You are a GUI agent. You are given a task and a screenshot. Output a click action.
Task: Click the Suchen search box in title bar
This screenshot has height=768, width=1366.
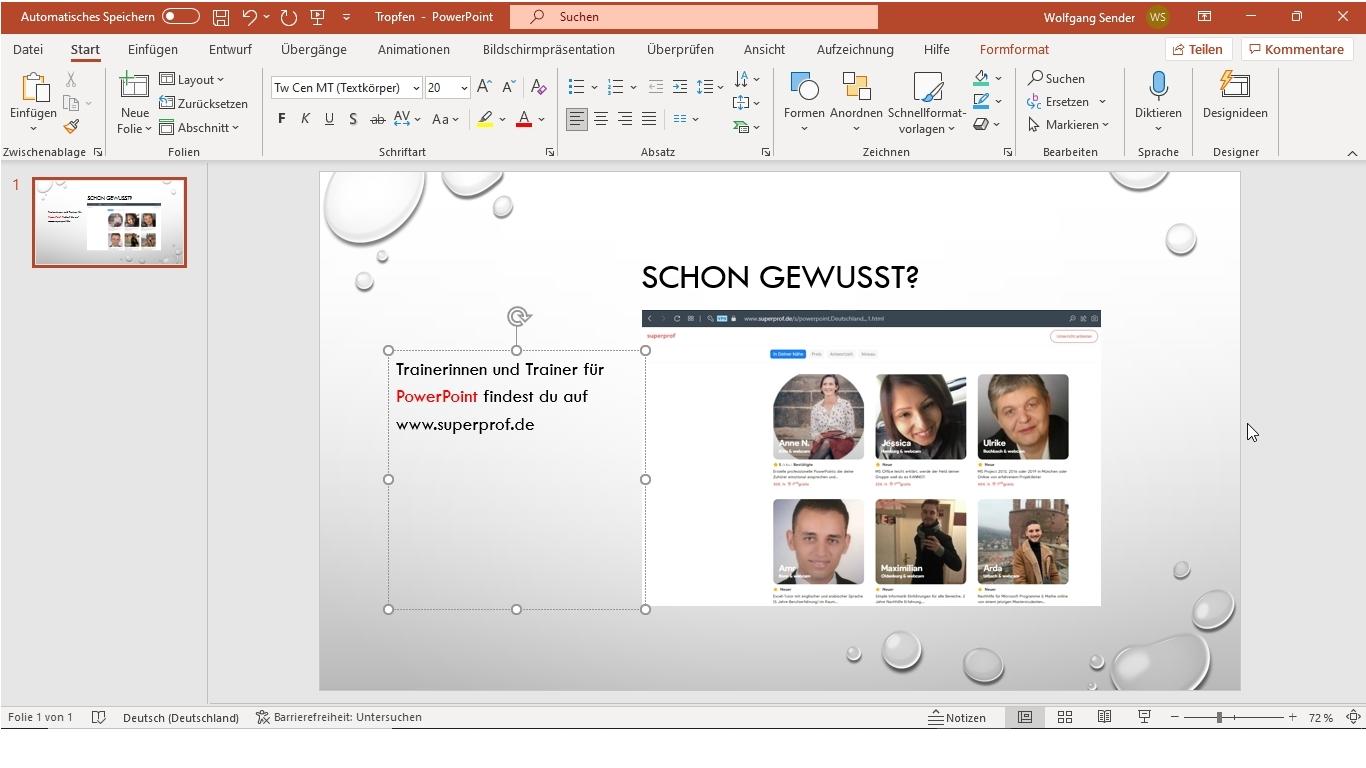pyautogui.click(x=694, y=17)
